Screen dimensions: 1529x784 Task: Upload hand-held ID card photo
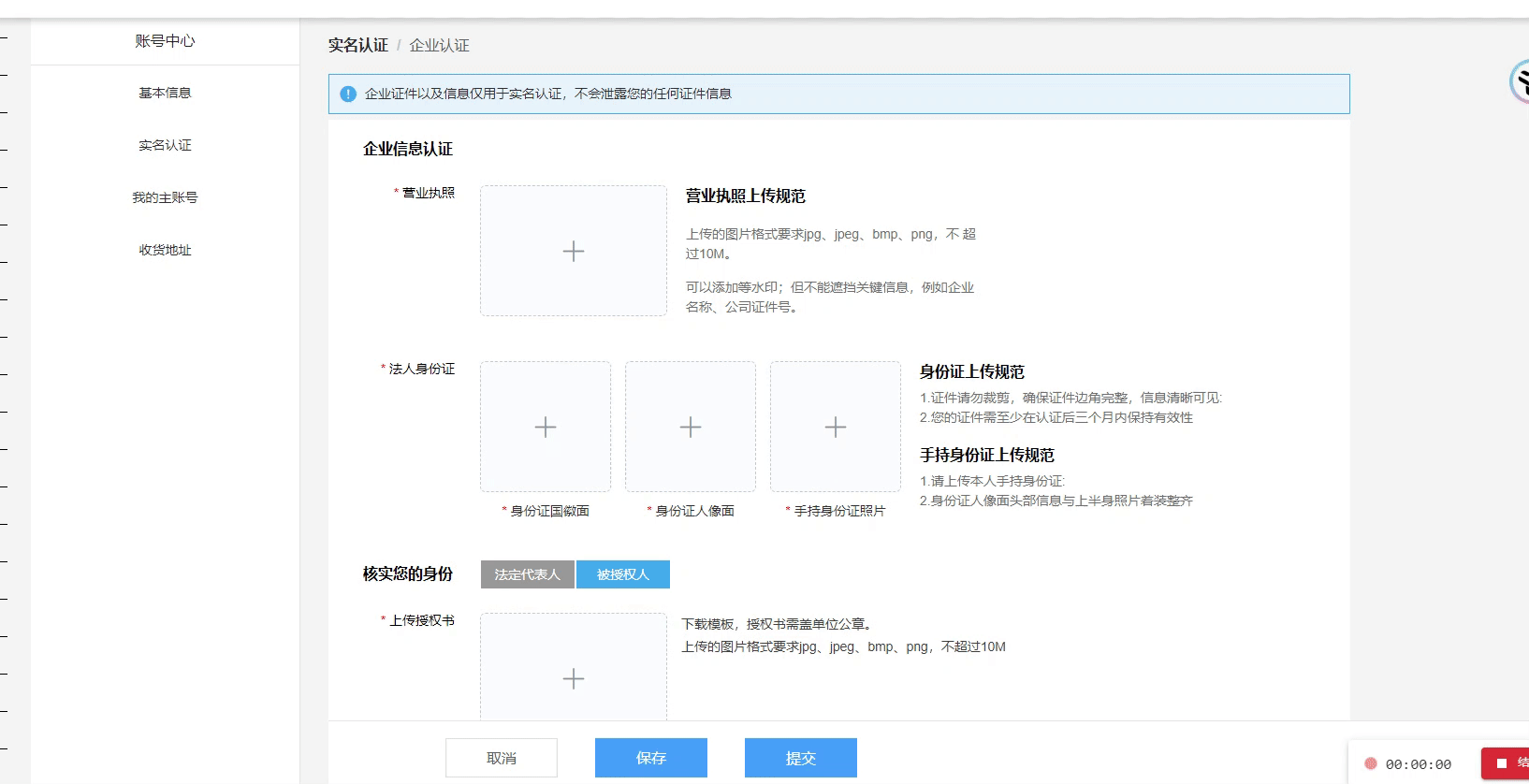coord(836,427)
